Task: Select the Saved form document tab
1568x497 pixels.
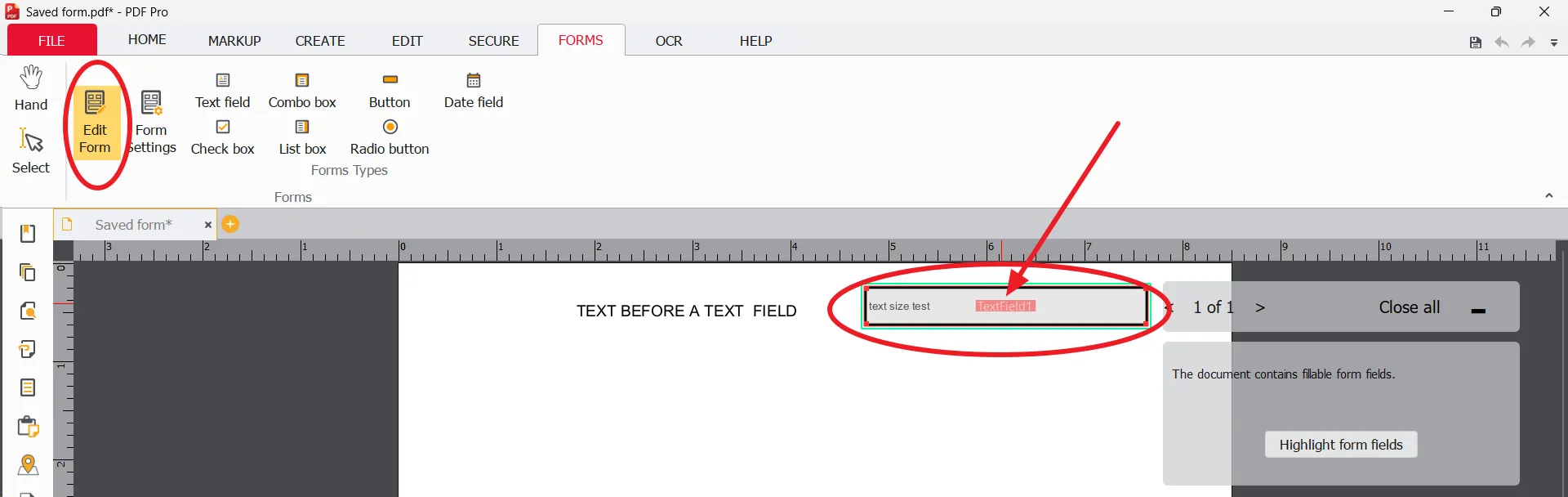Action: tap(133, 225)
